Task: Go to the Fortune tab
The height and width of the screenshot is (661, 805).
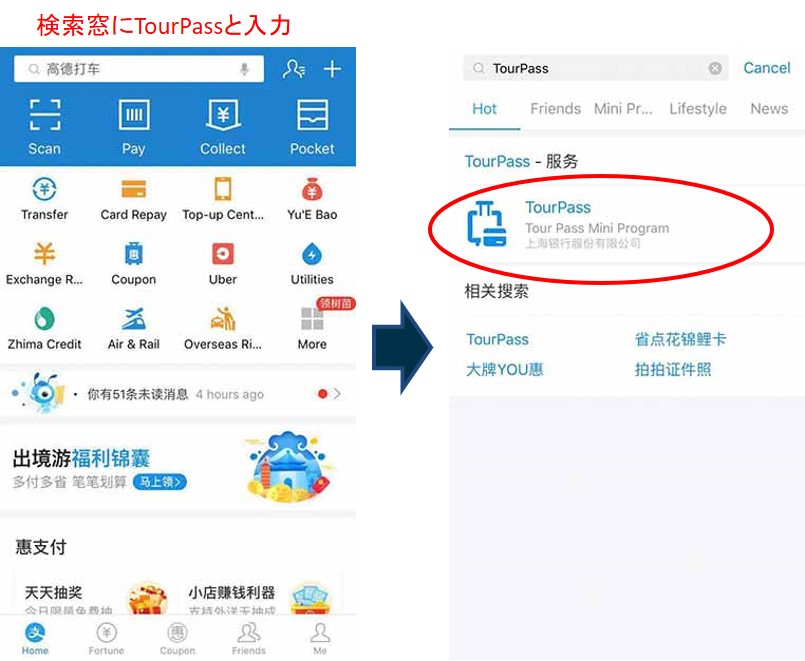Action: point(106,638)
